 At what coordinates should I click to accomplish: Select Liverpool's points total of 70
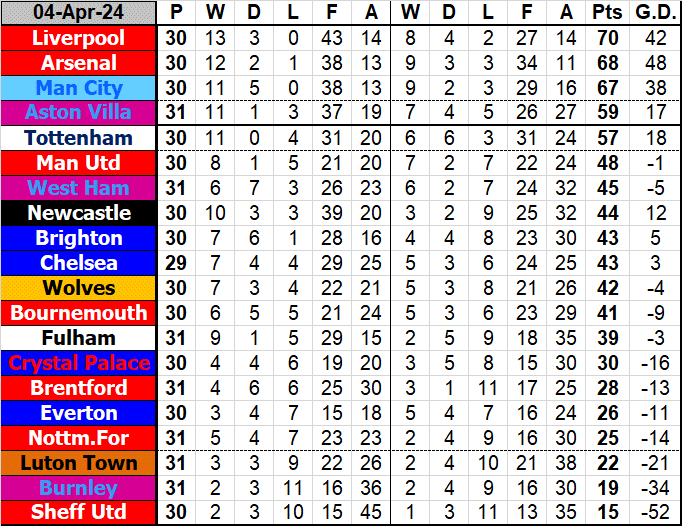tap(606, 38)
